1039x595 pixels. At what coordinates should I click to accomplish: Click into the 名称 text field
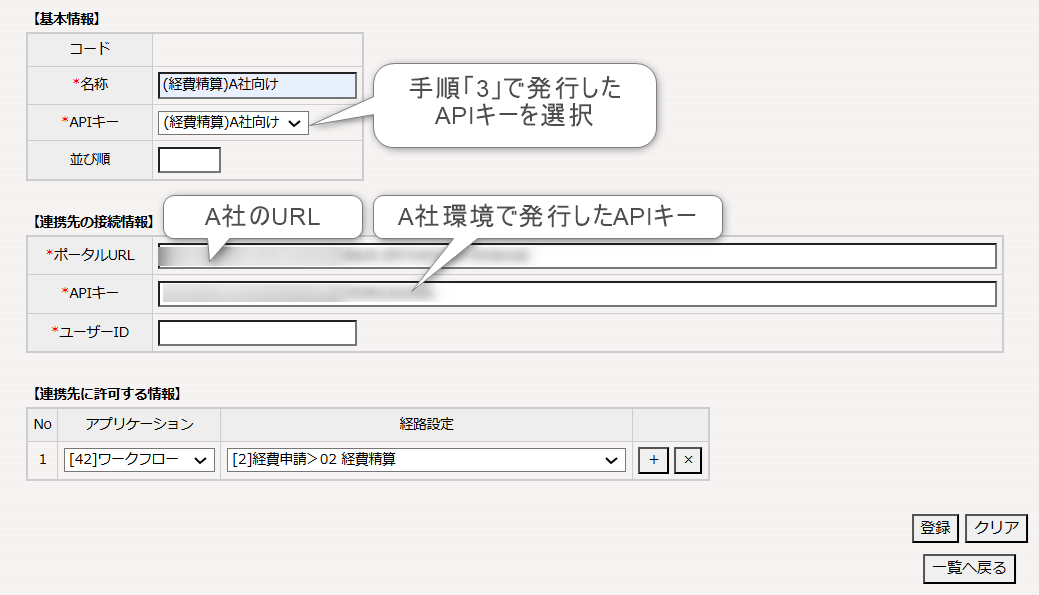click(257, 85)
